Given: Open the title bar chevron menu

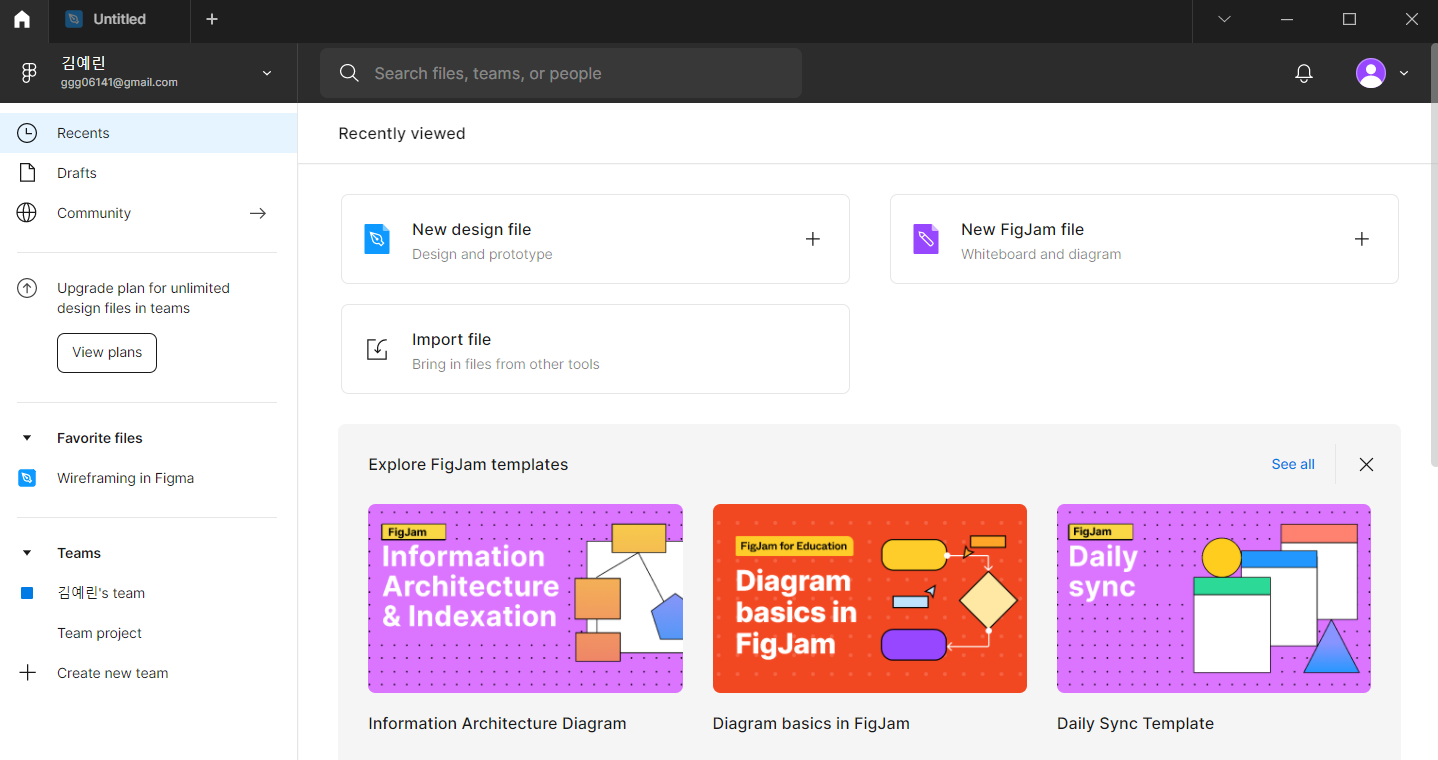Looking at the screenshot, I should pos(1224,19).
